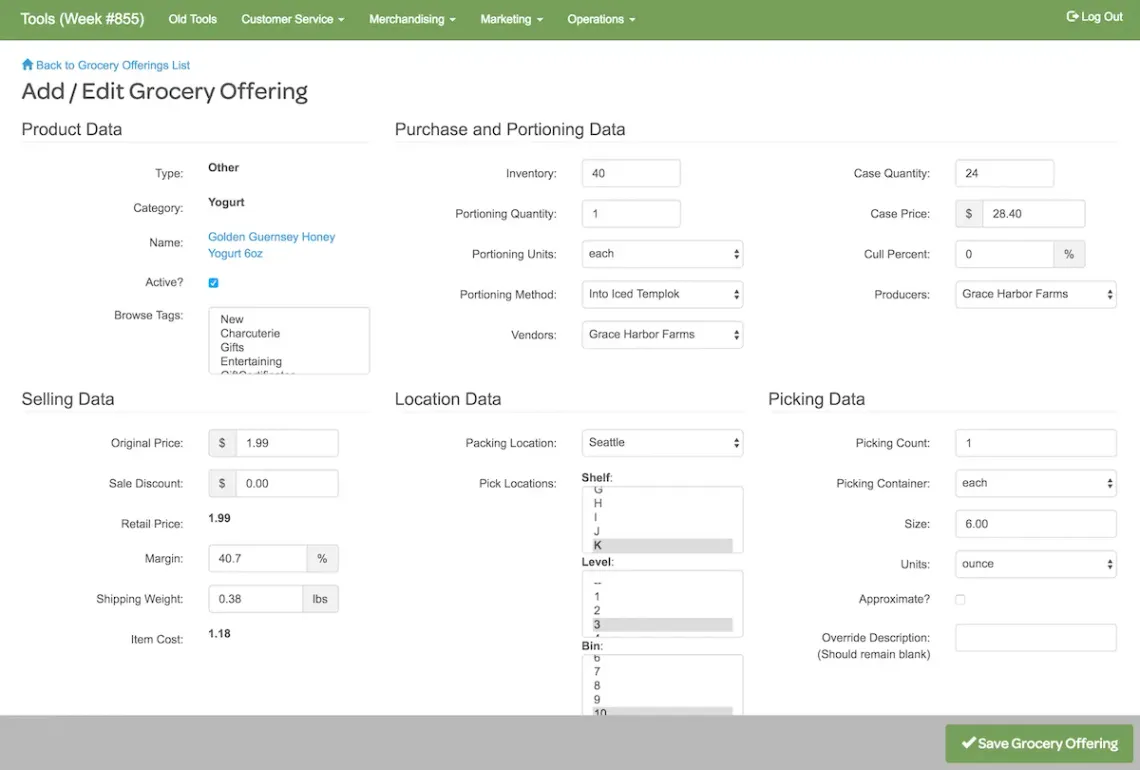Click the Case Quantity field
The height and width of the screenshot is (770, 1140).
click(x=1004, y=173)
